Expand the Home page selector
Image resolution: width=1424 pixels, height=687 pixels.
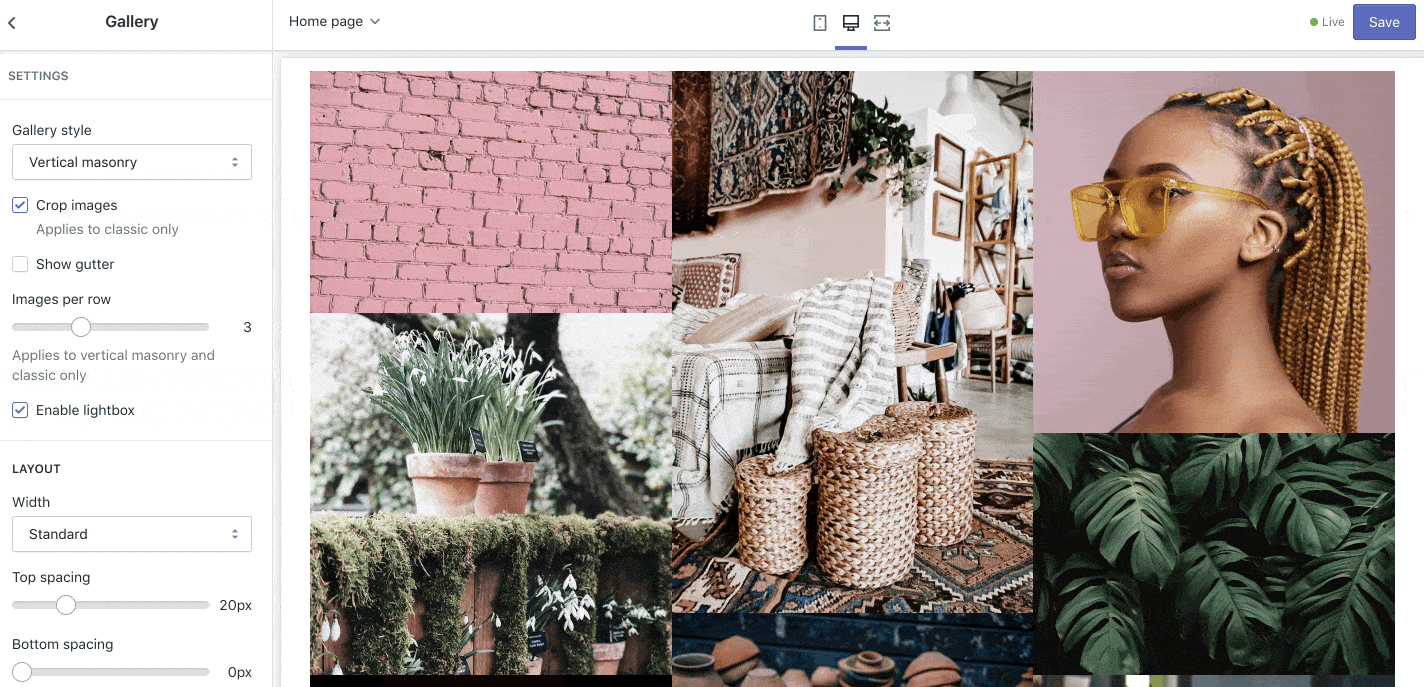pos(334,21)
